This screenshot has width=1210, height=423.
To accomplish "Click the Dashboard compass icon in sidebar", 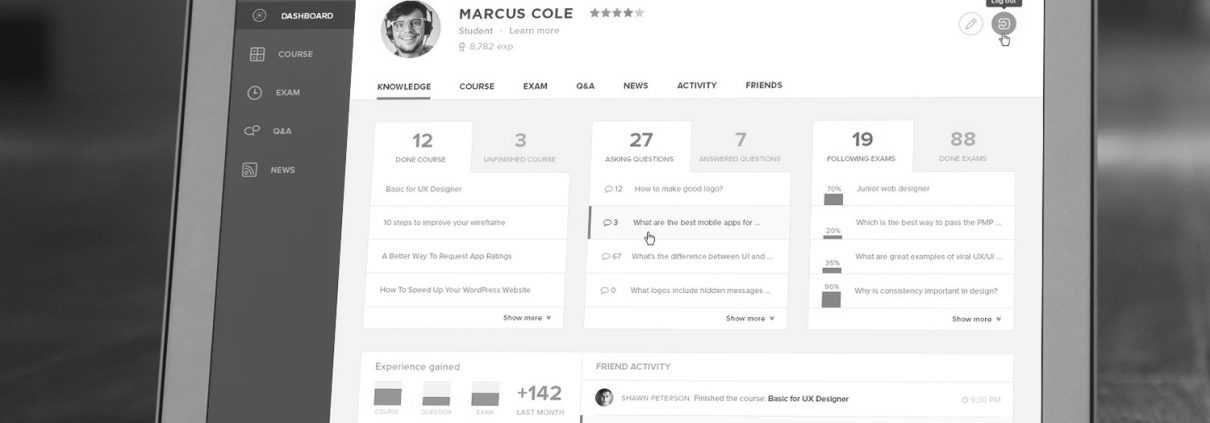I will (x=260, y=15).
